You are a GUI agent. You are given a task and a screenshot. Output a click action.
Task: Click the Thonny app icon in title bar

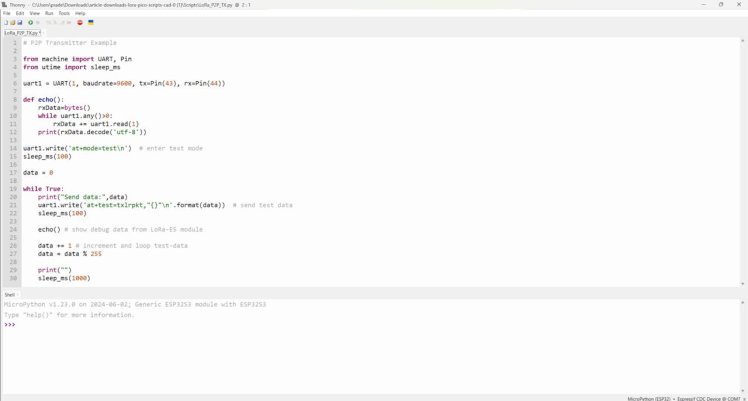pos(4,5)
